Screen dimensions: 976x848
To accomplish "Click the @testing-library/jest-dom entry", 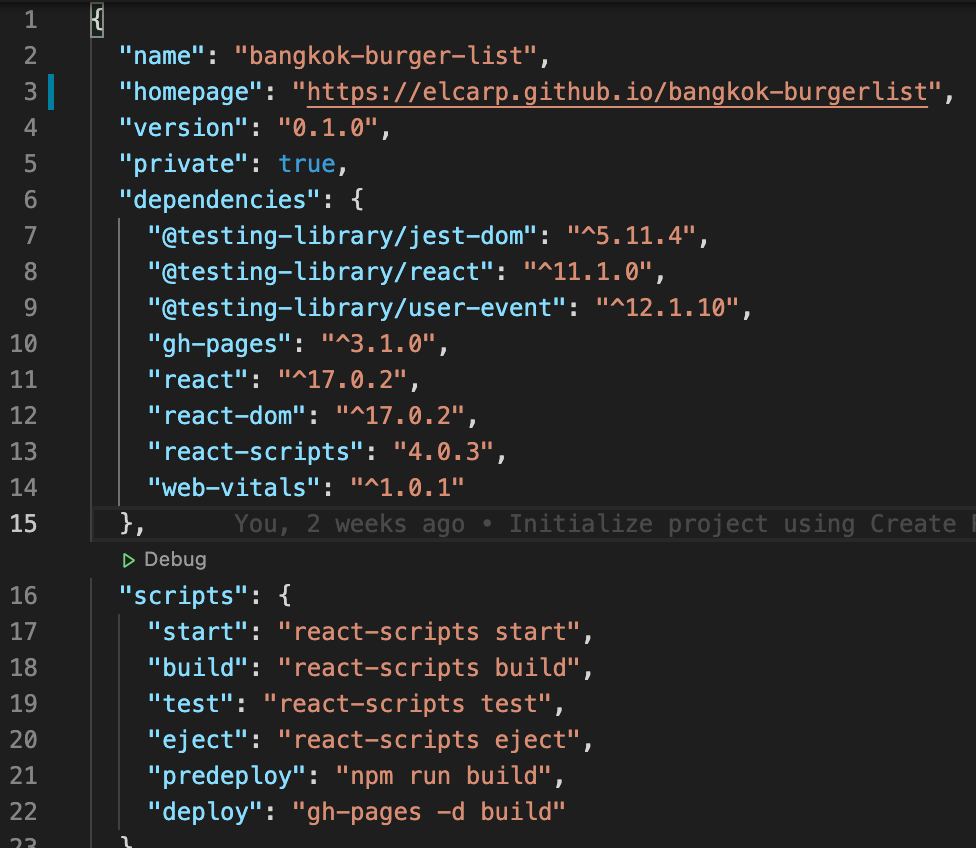I will 290,235.
